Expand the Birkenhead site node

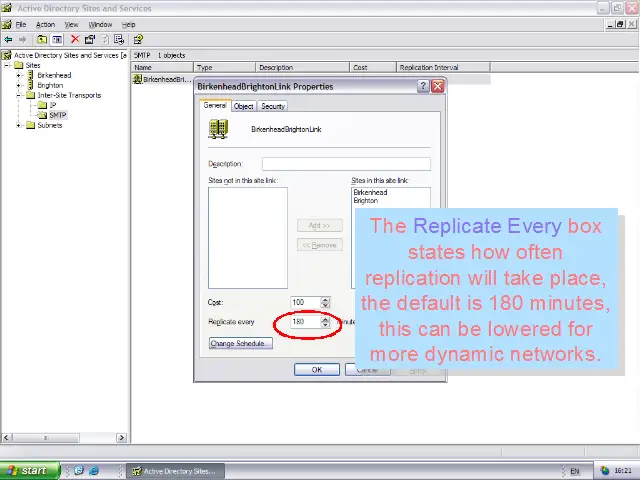[18, 75]
